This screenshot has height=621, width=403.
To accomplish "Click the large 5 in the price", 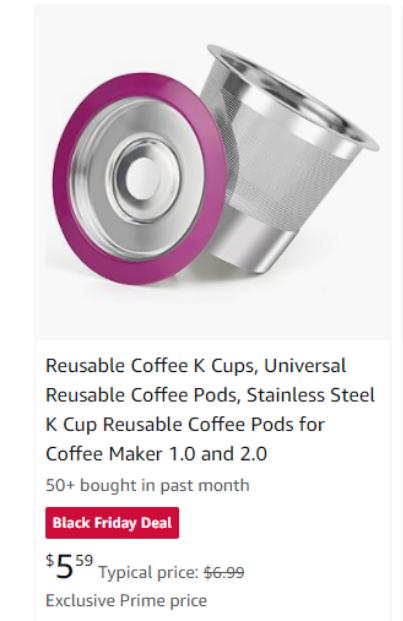I will click(65, 567).
